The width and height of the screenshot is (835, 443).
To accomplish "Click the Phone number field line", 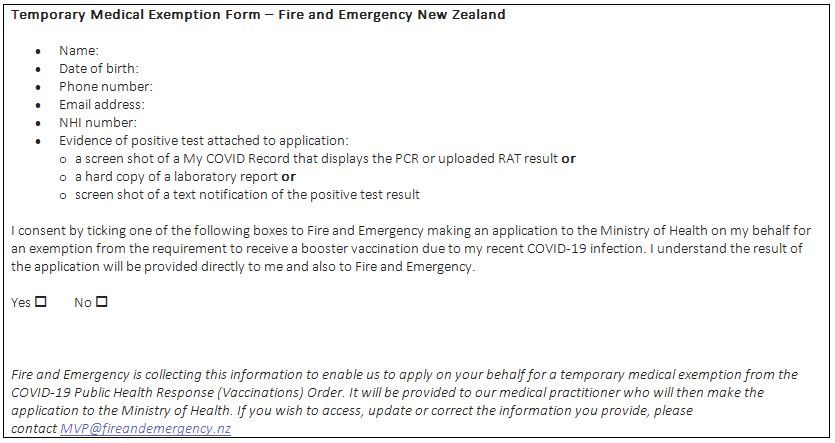I will [x=105, y=87].
